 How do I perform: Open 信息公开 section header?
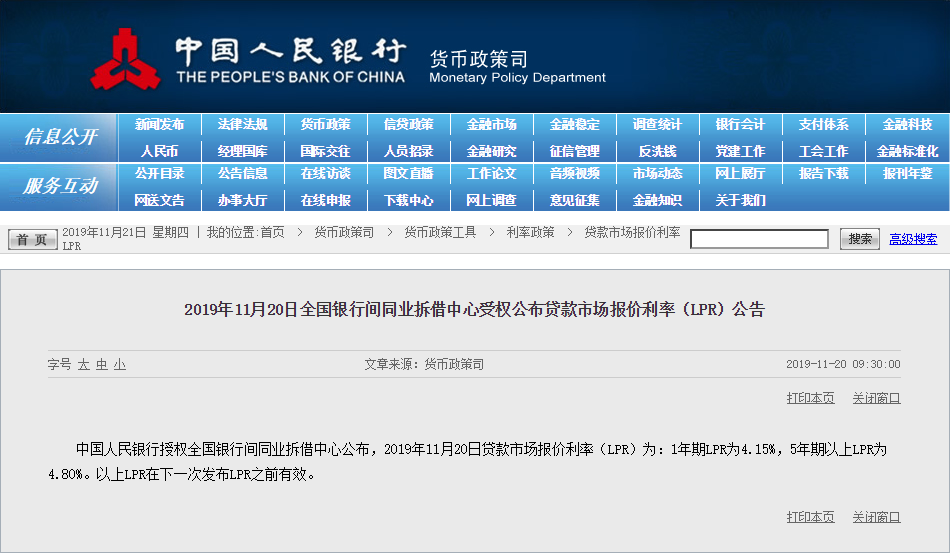[60, 137]
